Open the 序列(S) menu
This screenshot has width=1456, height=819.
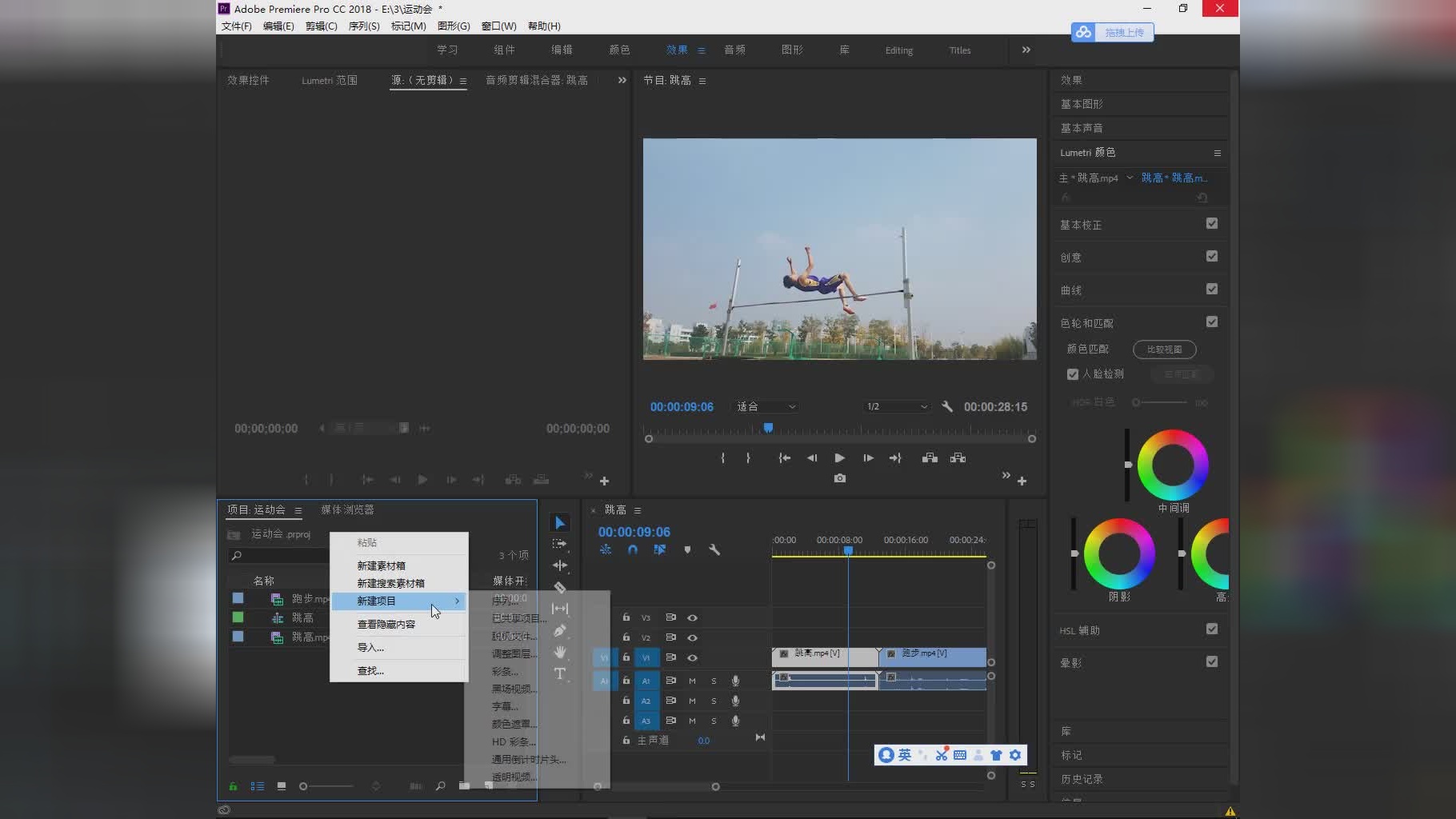click(x=364, y=26)
